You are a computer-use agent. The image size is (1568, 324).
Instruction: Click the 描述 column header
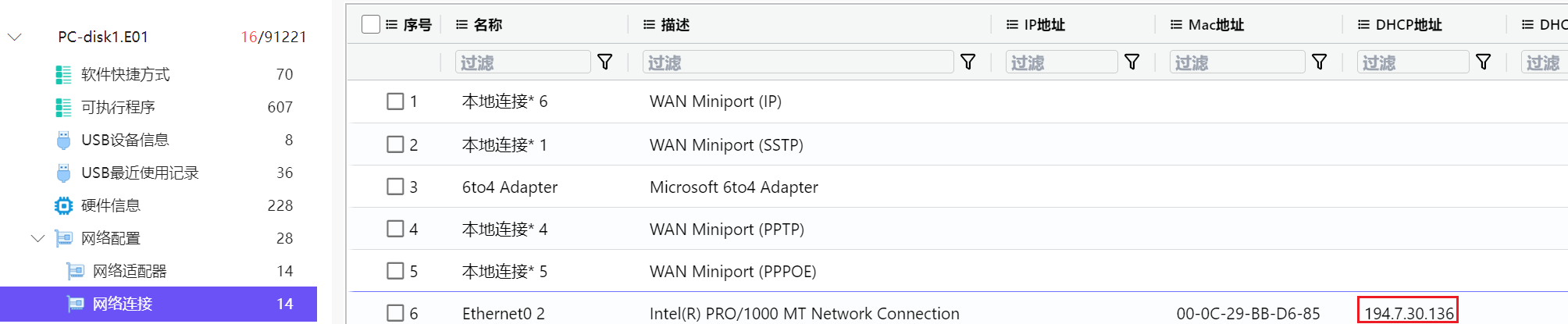(675, 24)
